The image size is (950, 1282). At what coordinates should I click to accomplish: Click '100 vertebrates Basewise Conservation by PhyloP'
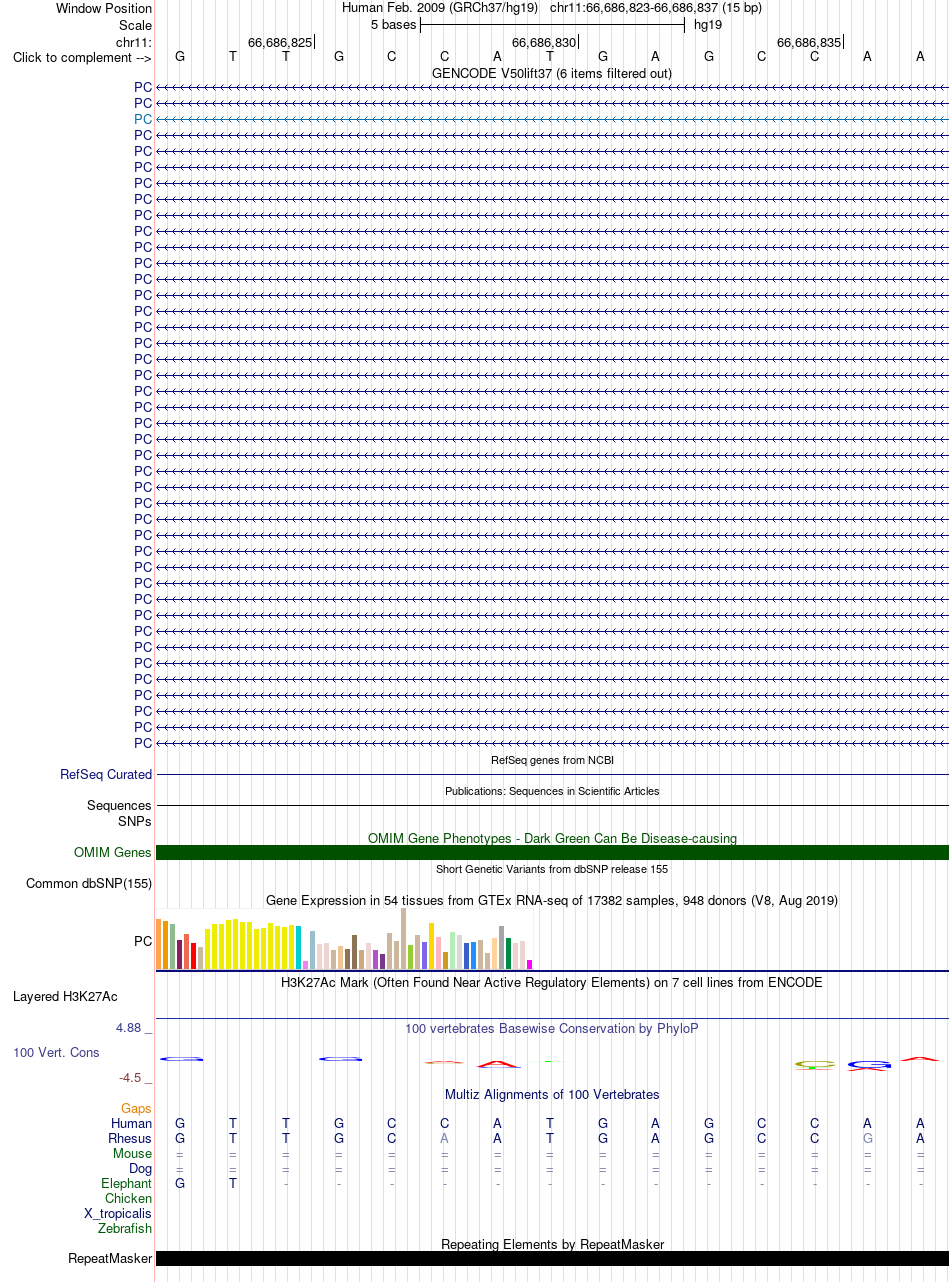pyautogui.click(x=552, y=1028)
